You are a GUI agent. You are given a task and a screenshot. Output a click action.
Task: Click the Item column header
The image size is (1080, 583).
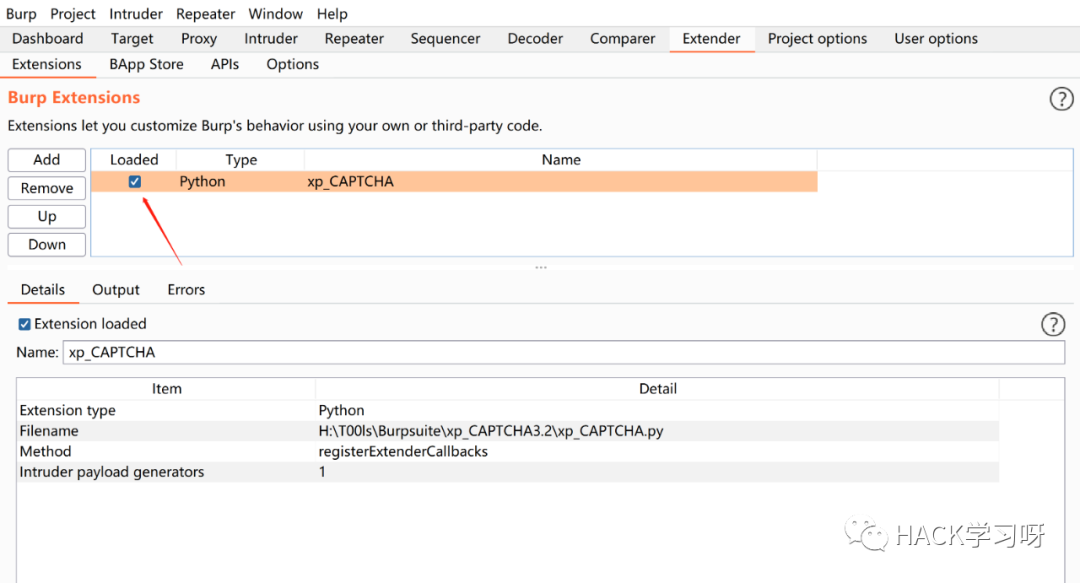167,389
